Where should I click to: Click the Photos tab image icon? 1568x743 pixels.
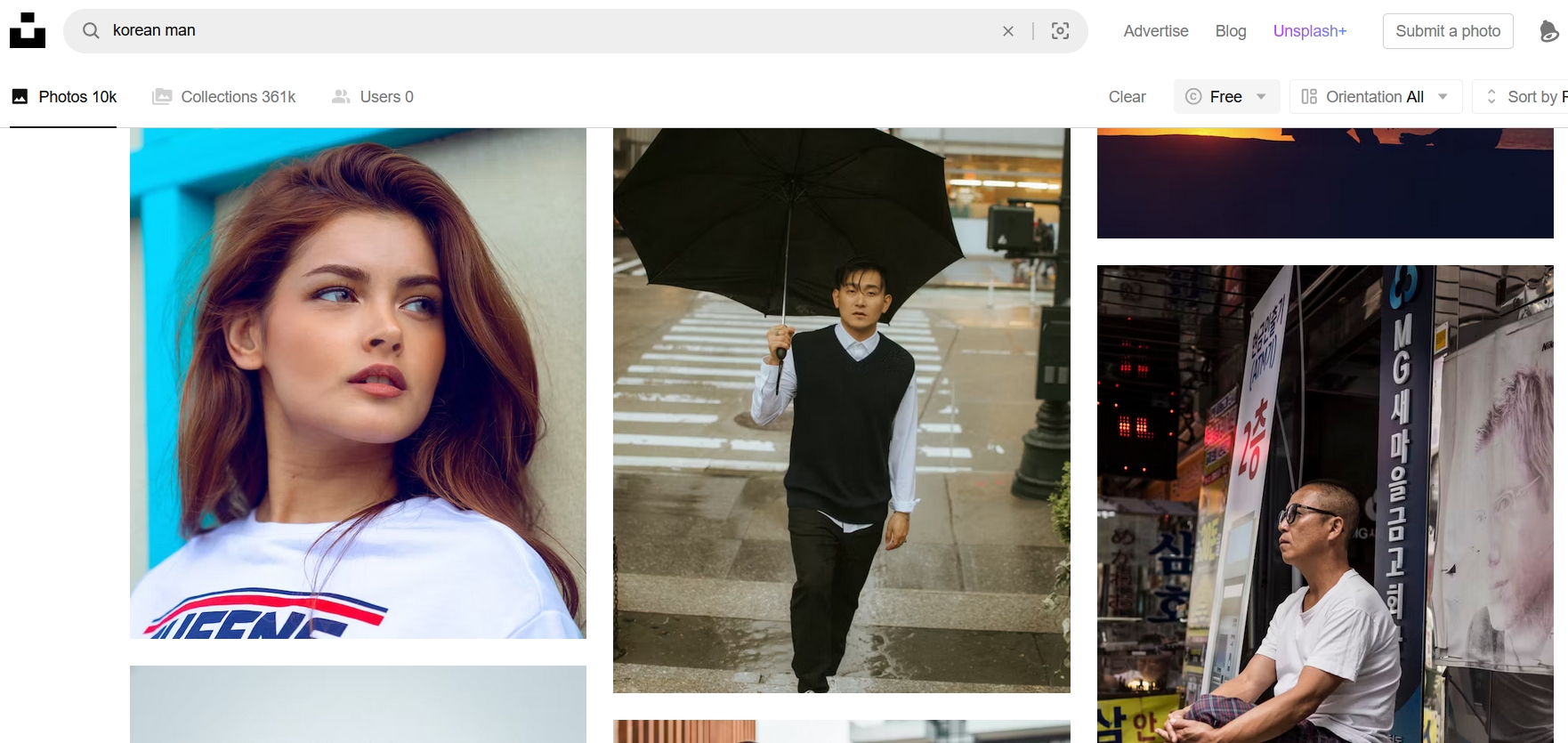tap(20, 97)
